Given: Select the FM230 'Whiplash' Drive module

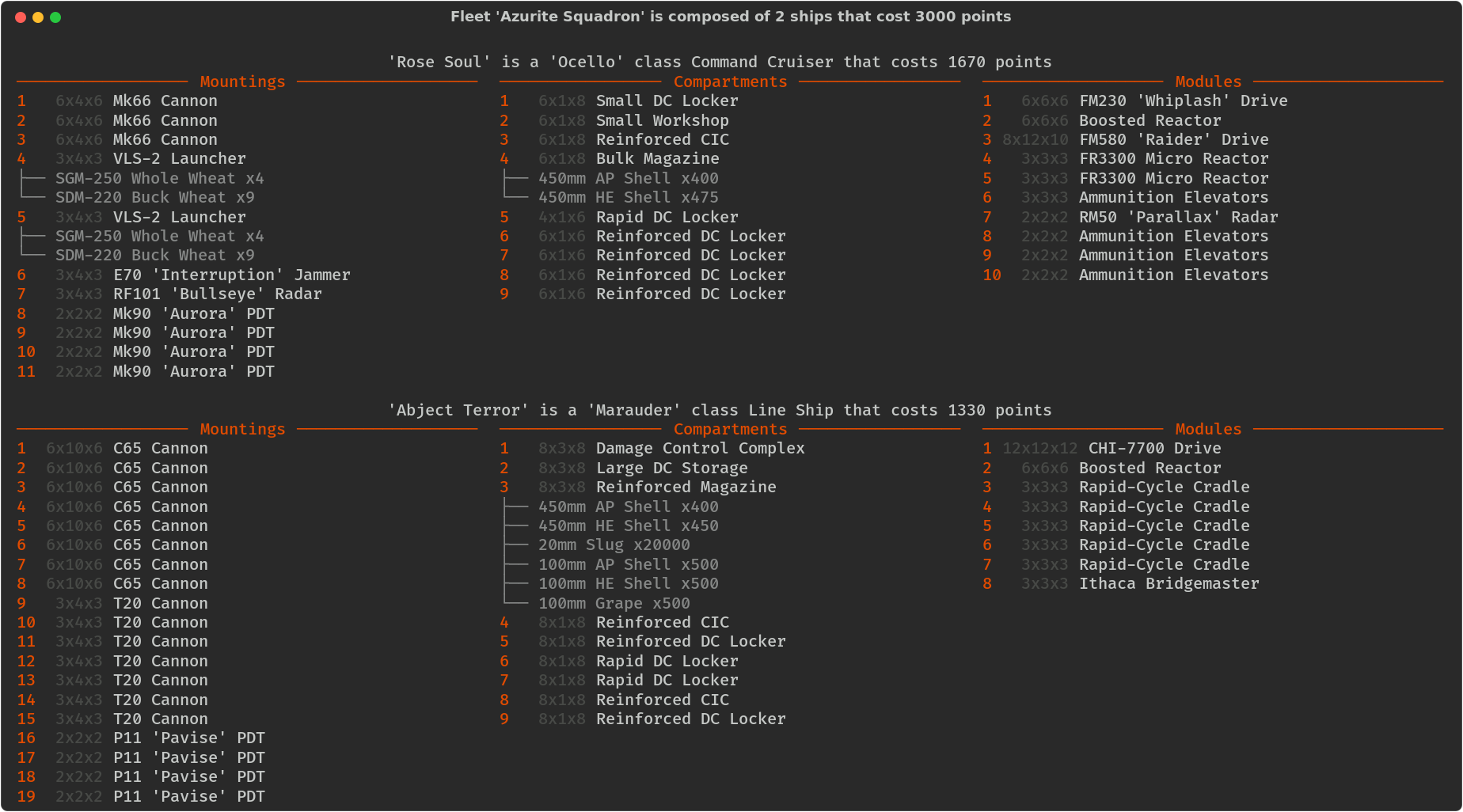Looking at the screenshot, I should coord(1183,101).
